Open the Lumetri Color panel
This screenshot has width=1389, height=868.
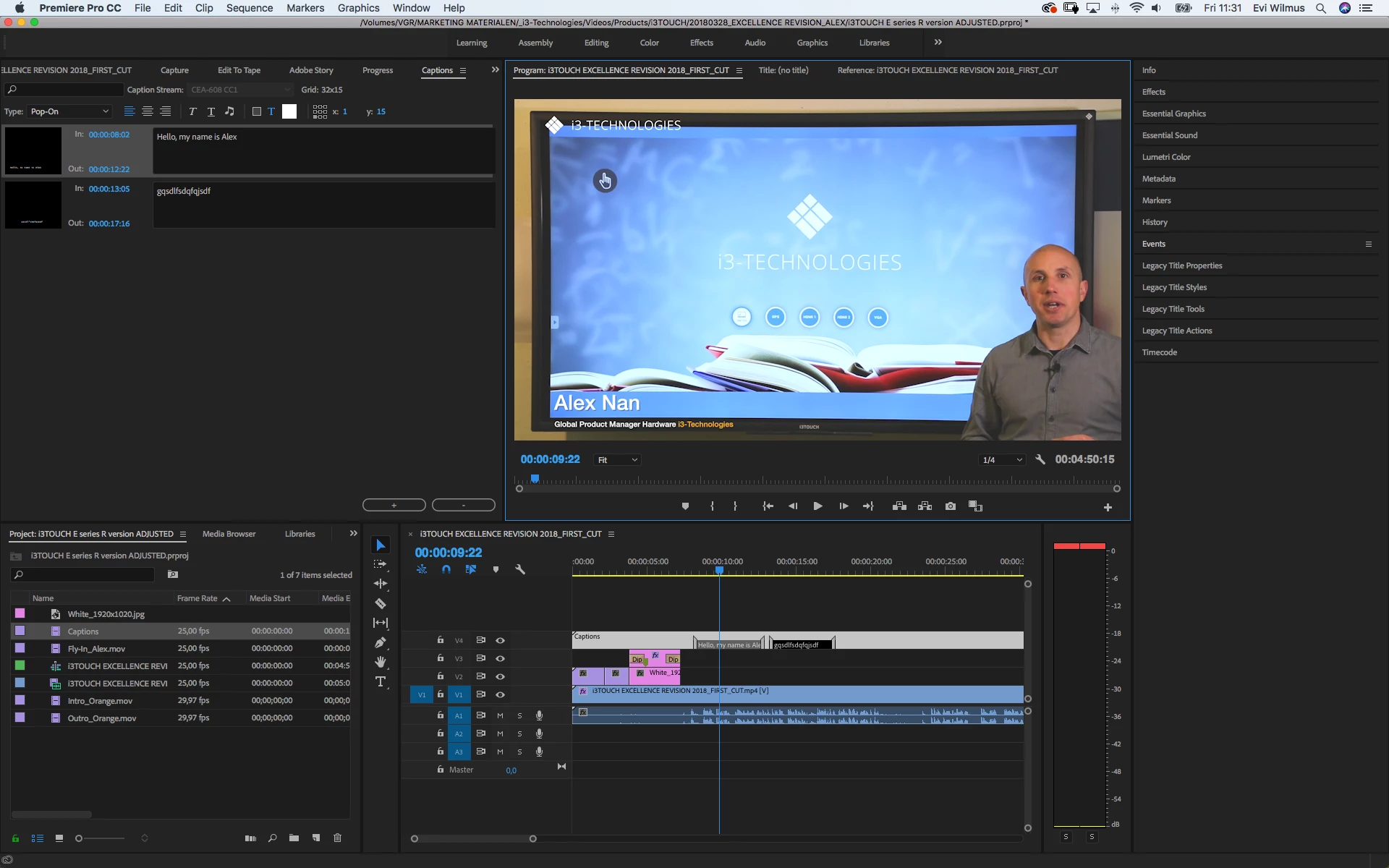[x=1165, y=157]
